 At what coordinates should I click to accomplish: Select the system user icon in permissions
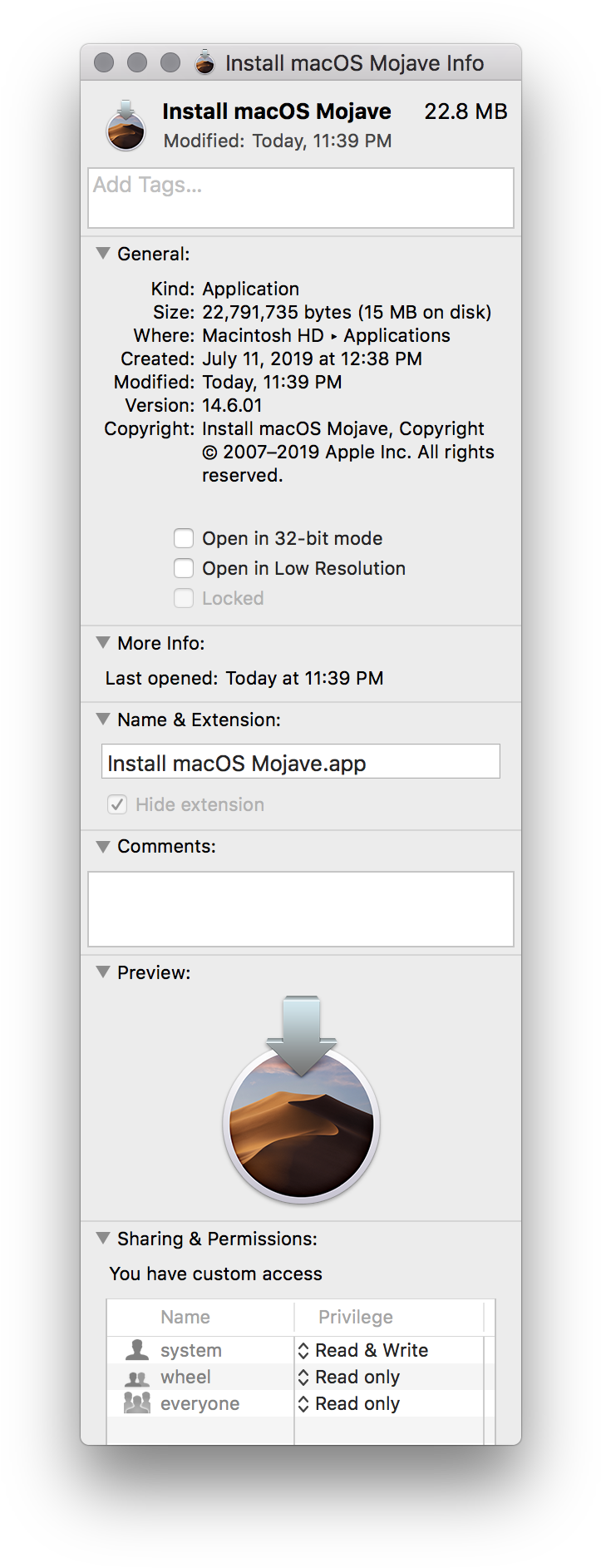(136, 1349)
